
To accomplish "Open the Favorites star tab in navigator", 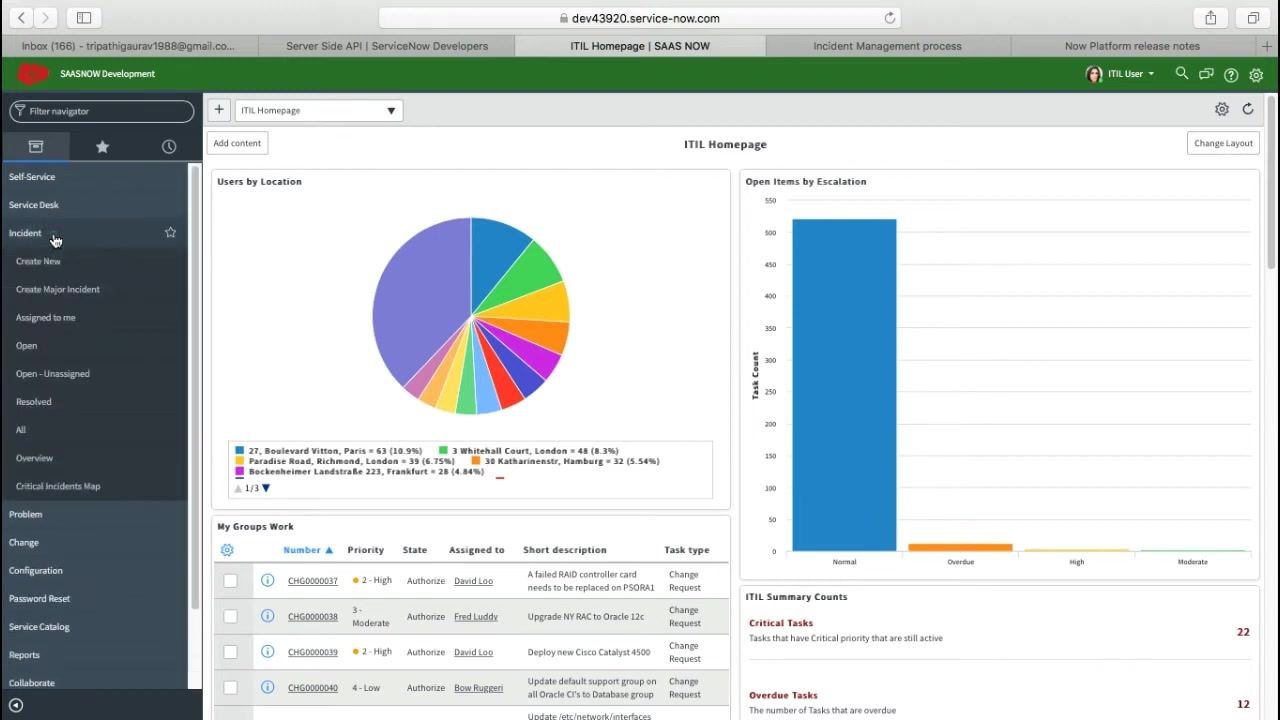I will (x=102, y=147).
